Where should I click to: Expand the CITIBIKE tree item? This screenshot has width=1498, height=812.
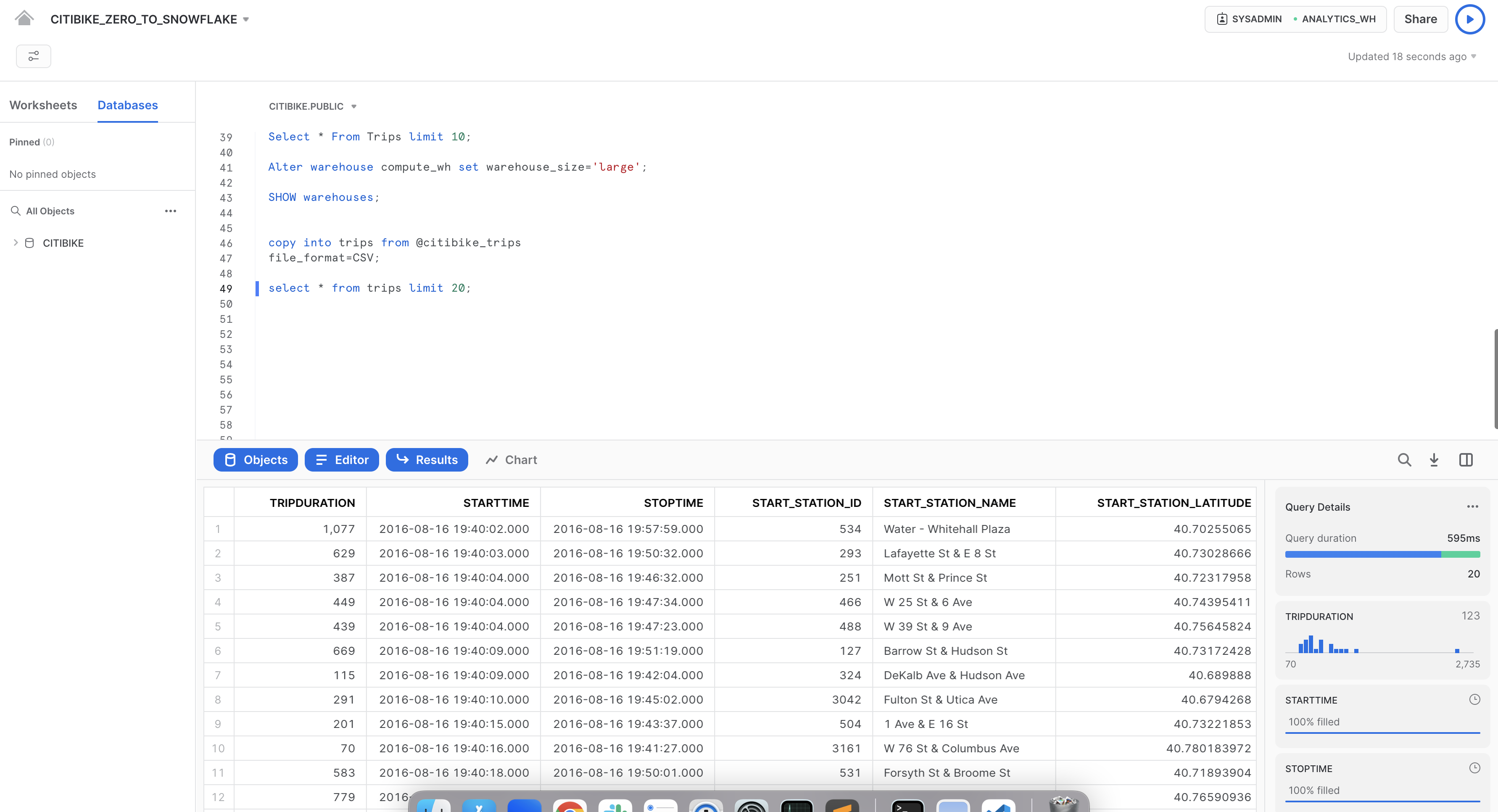(x=16, y=243)
